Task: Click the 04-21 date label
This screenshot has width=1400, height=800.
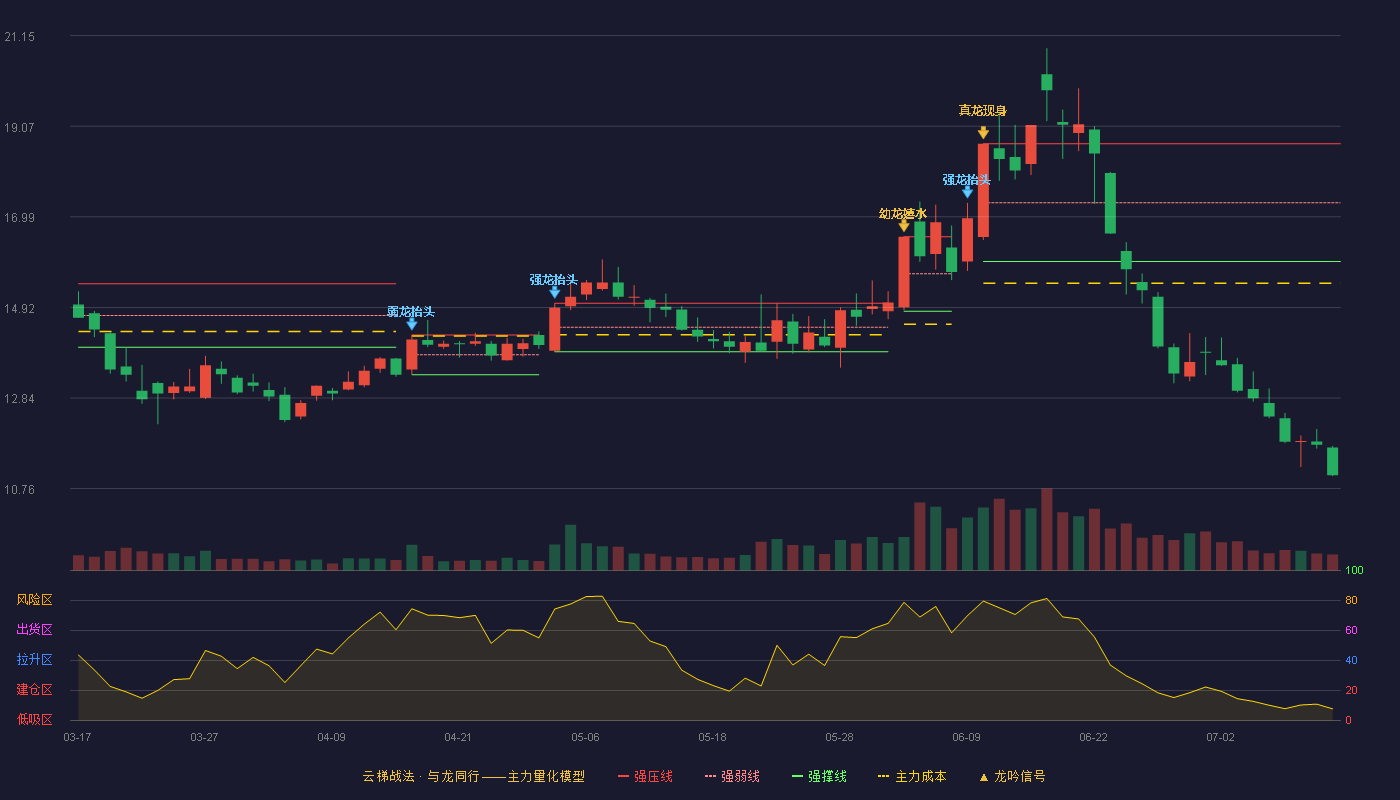Action: point(458,737)
